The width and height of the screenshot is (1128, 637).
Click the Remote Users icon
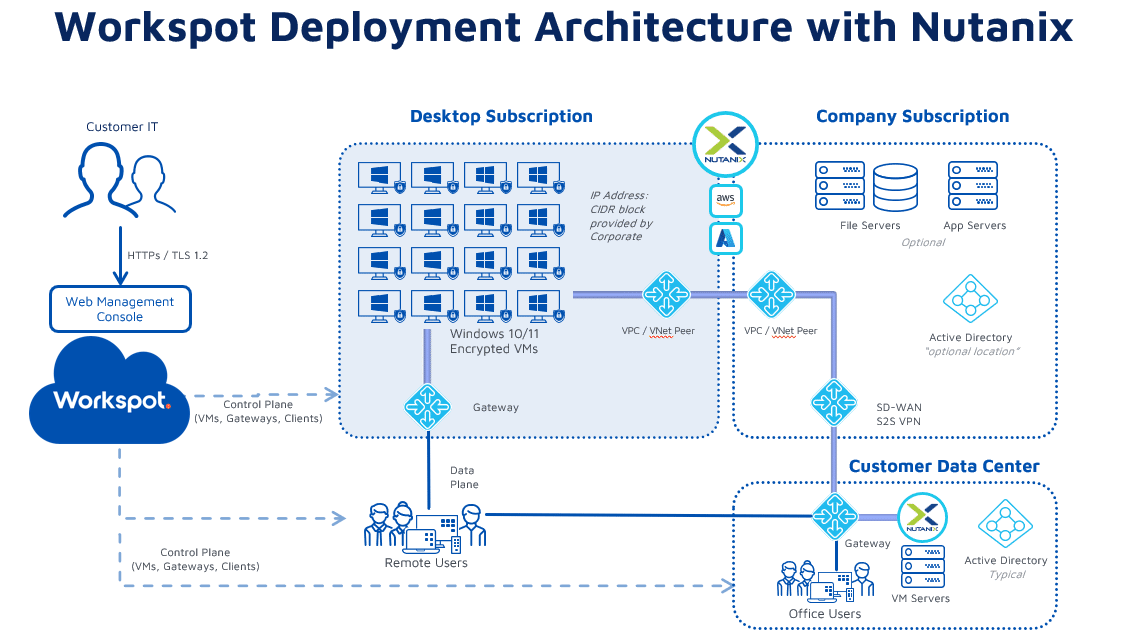point(424,528)
